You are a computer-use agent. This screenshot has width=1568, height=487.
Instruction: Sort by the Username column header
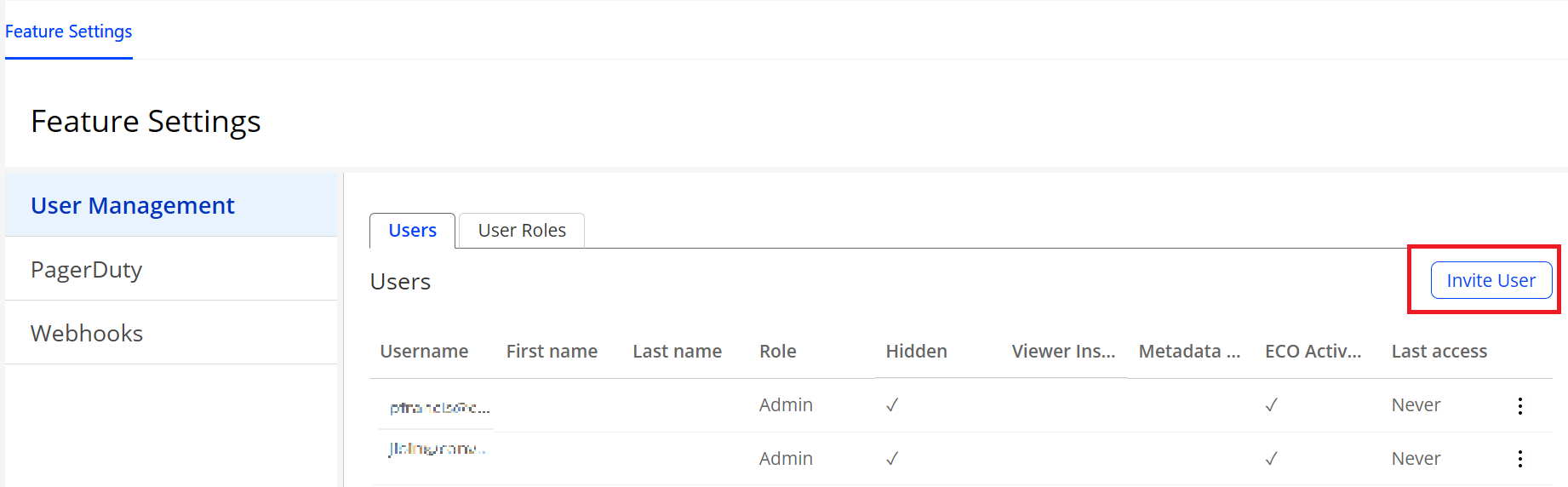(x=424, y=352)
